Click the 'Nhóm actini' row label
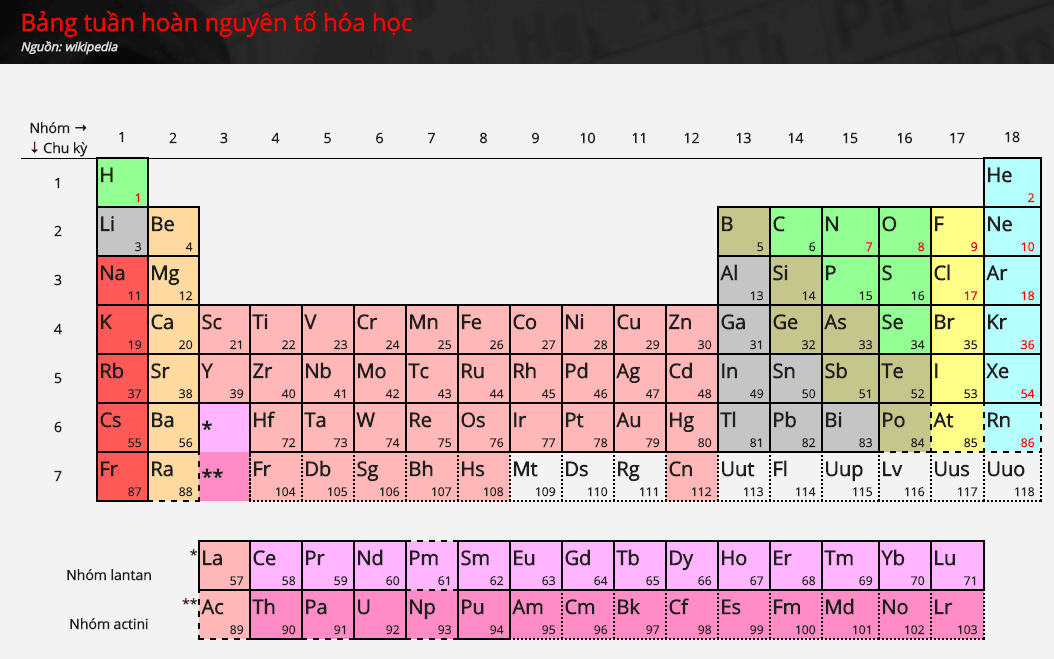This screenshot has height=659, width=1054. [109, 624]
